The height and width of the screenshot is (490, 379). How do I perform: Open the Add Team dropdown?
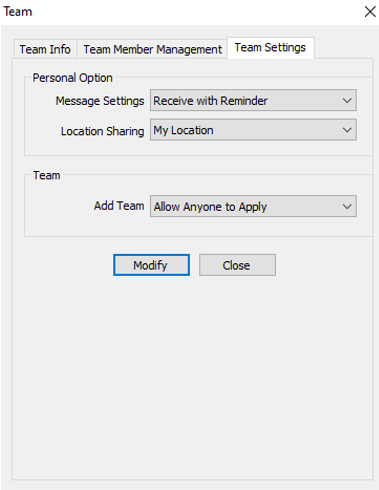pos(253,206)
